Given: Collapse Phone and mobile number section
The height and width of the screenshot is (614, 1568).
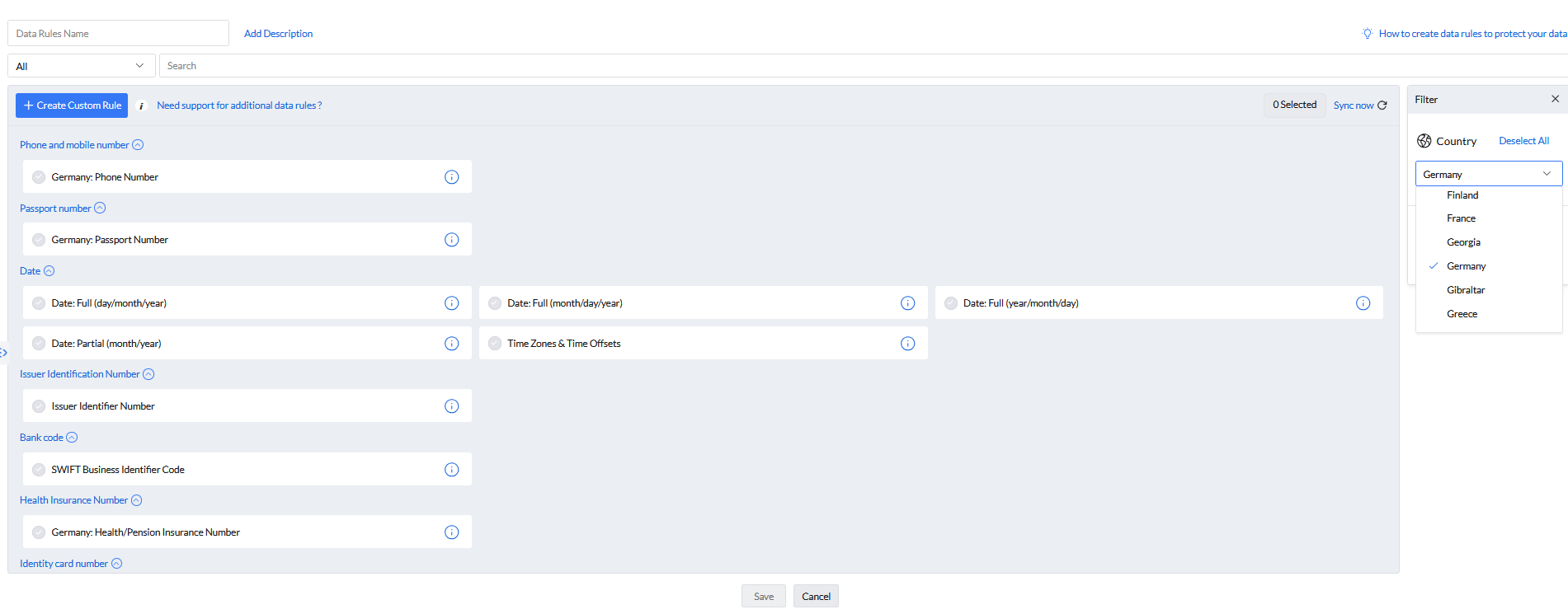Looking at the screenshot, I should [138, 145].
